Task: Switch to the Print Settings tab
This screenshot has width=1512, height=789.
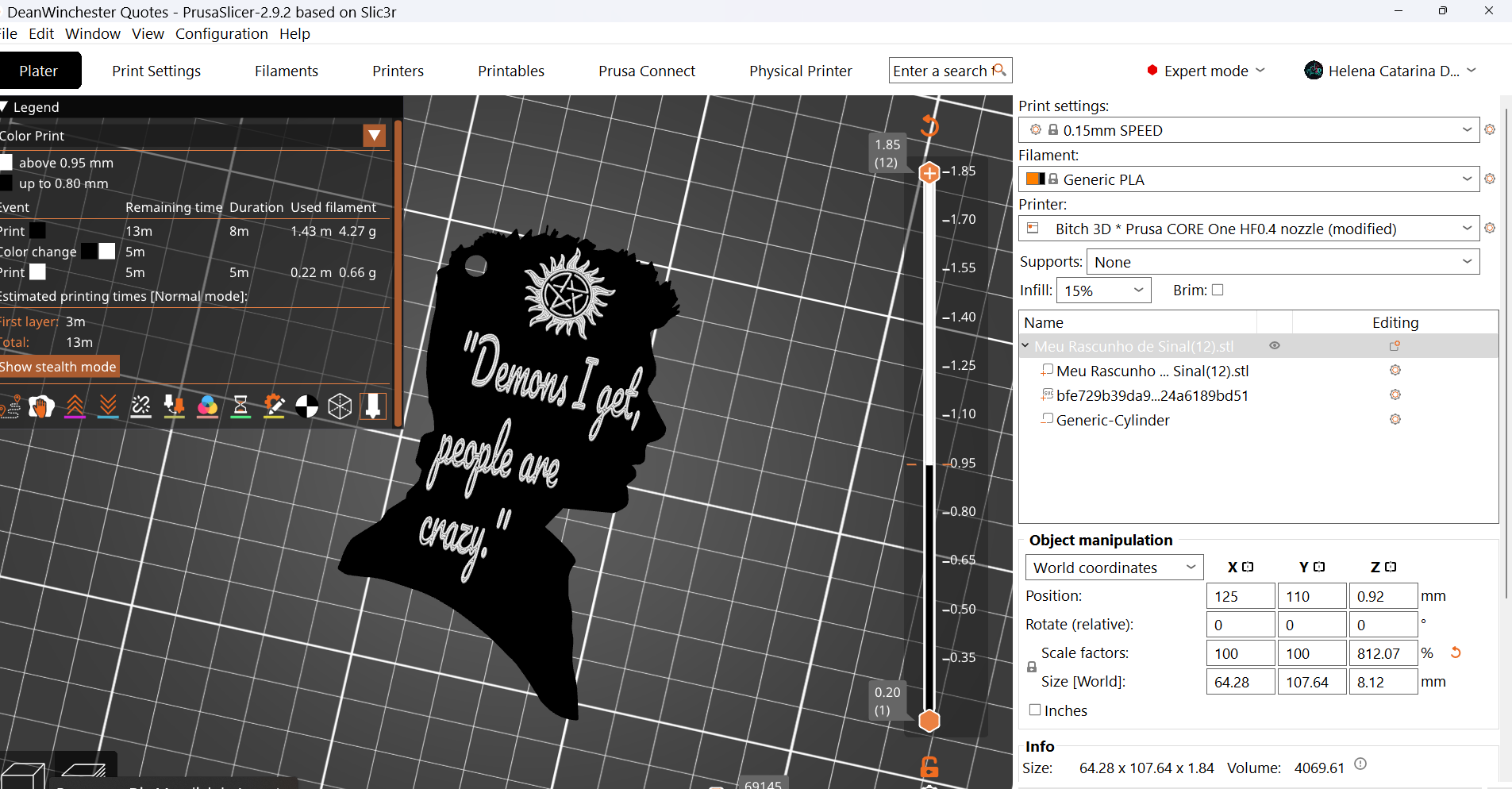Action: (x=156, y=71)
